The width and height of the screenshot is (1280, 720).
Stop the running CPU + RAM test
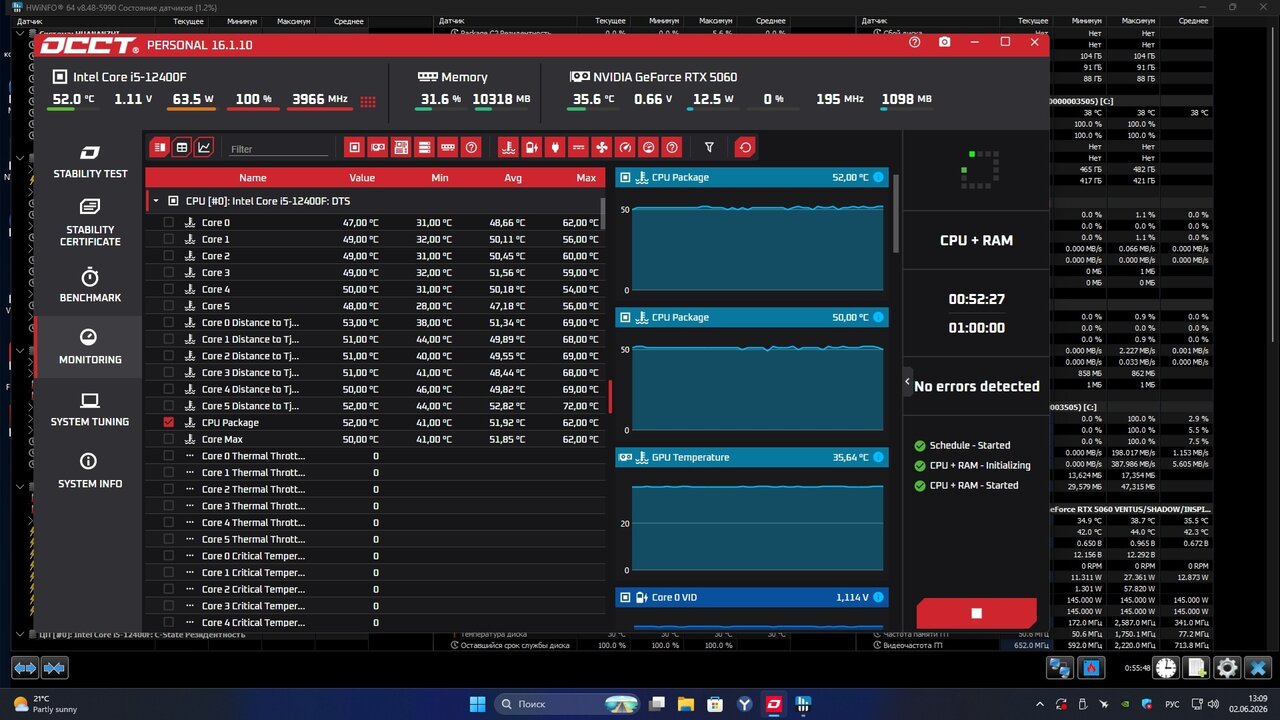976,613
